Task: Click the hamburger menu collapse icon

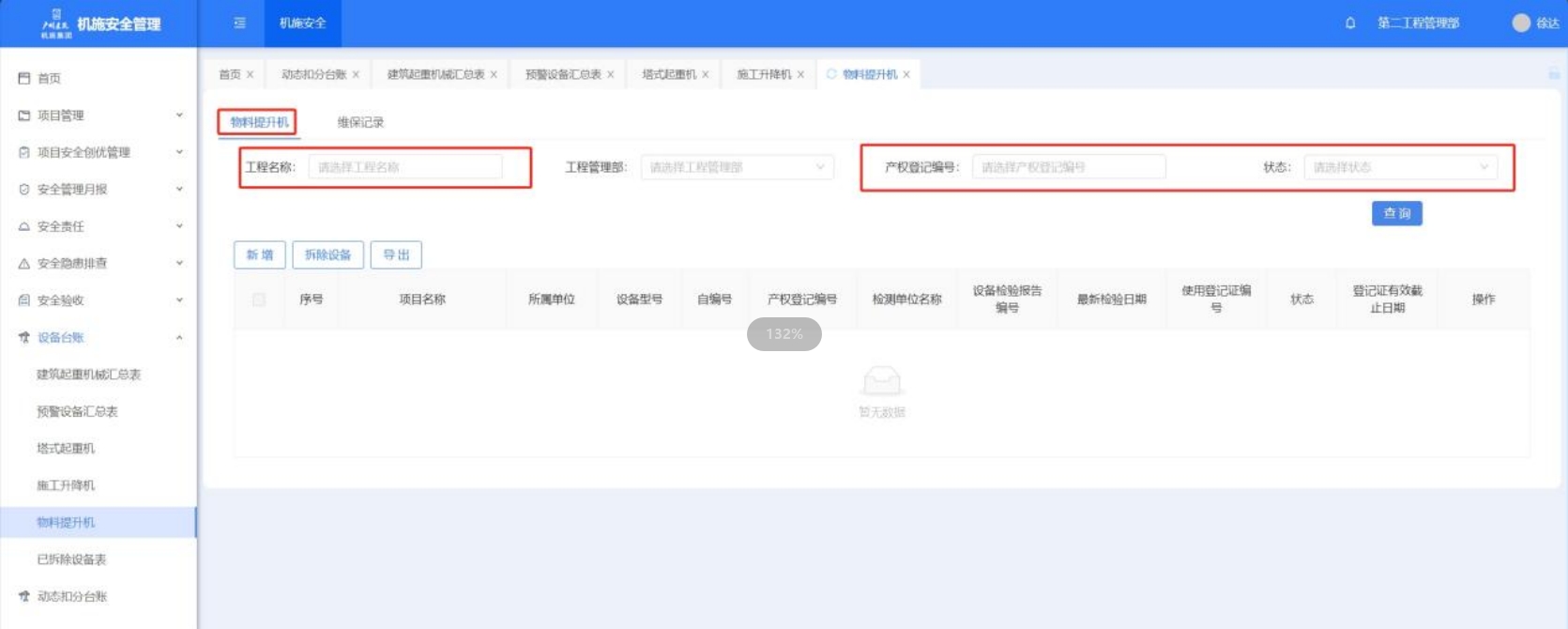Action: tap(240, 23)
